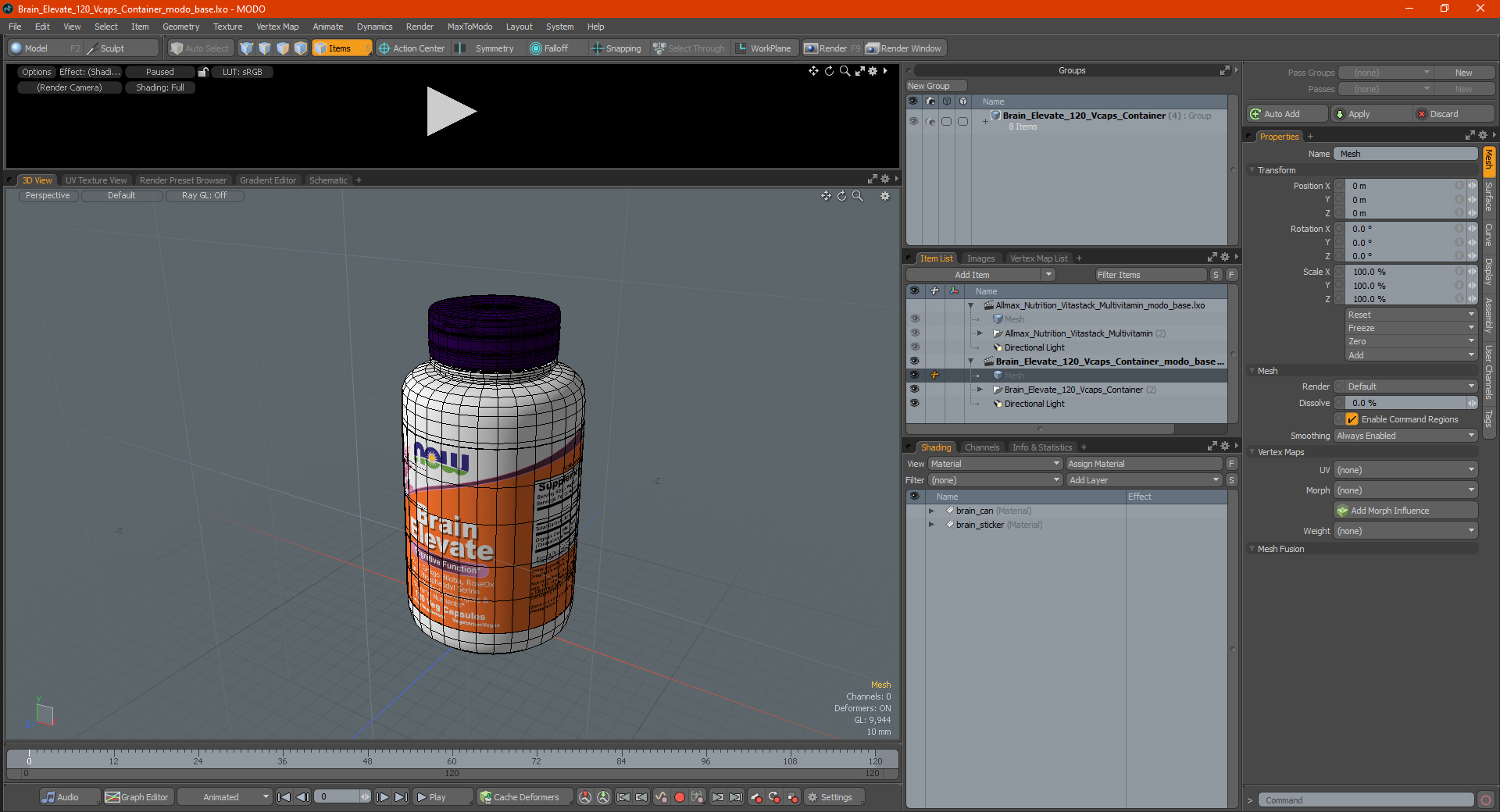
Task: Step to previous frame
Action: pyautogui.click(x=303, y=797)
